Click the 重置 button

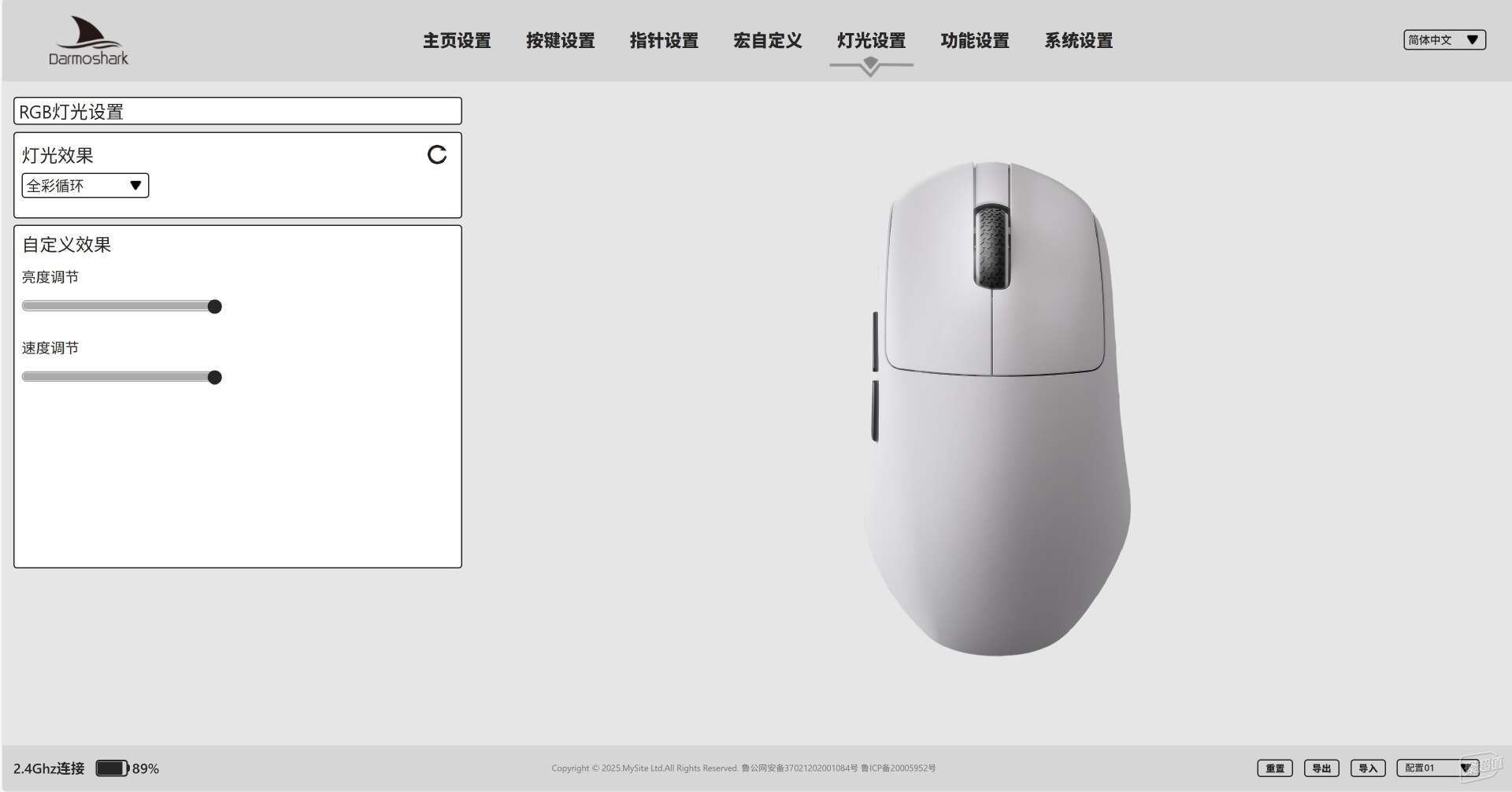(x=1275, y=768)
